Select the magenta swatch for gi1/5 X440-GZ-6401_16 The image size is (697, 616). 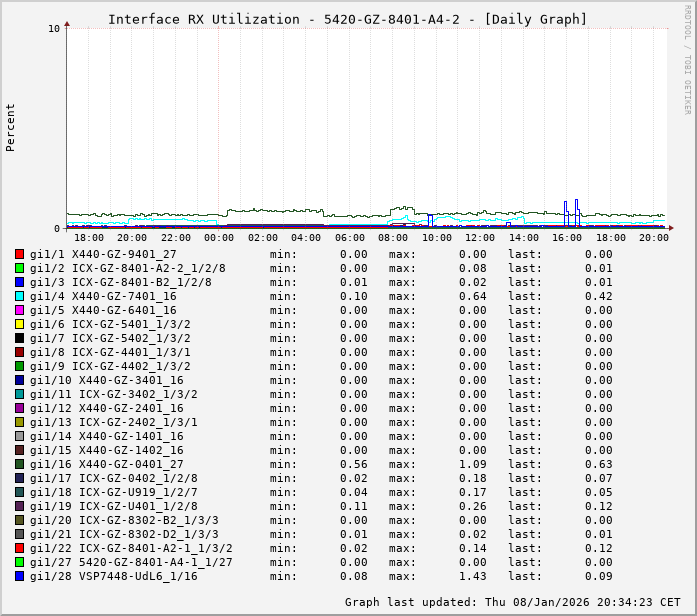click(x=19, y=310)
